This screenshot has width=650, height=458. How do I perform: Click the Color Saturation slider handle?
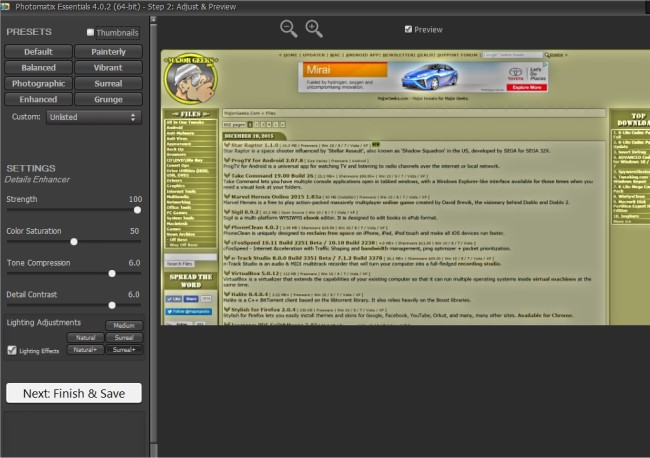(74, 242)
